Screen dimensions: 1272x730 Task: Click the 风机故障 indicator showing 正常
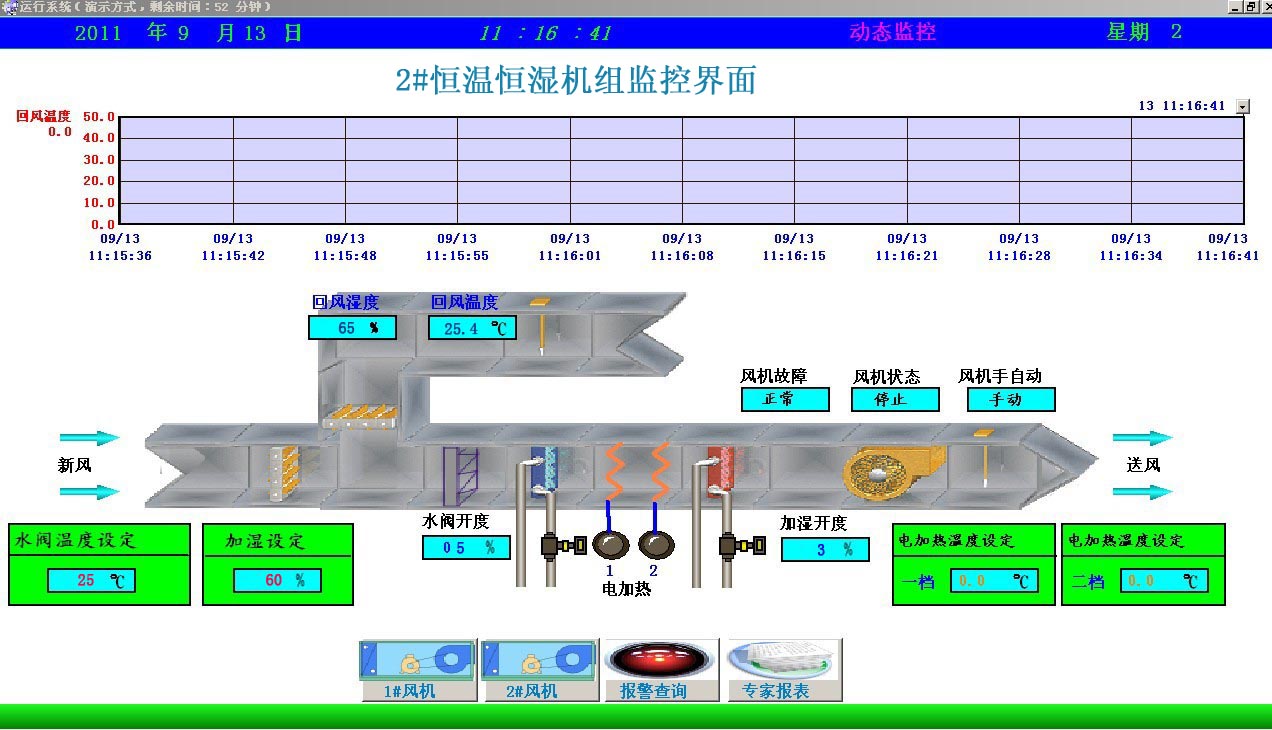point(785,399)
